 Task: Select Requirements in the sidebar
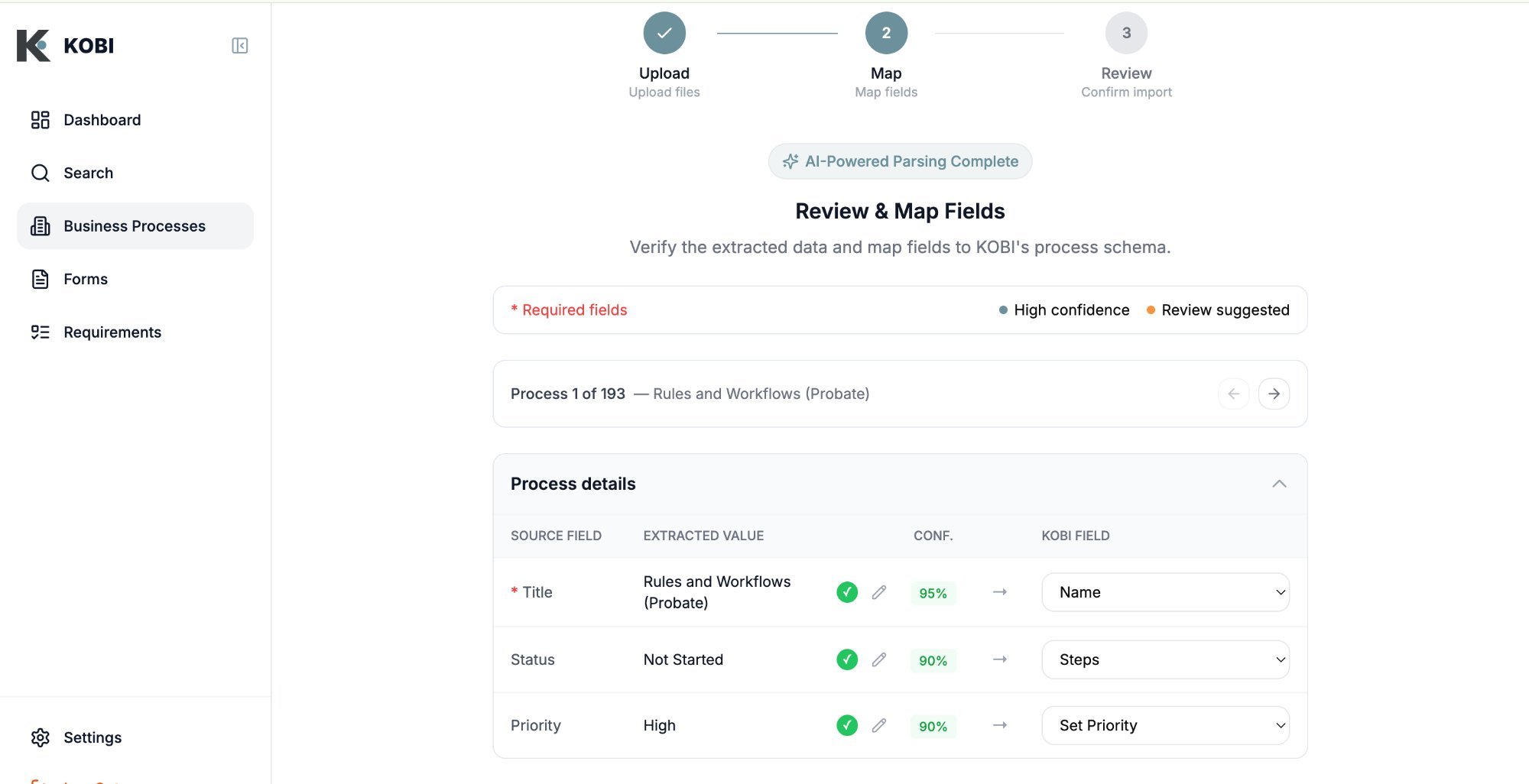pos(112,332)
